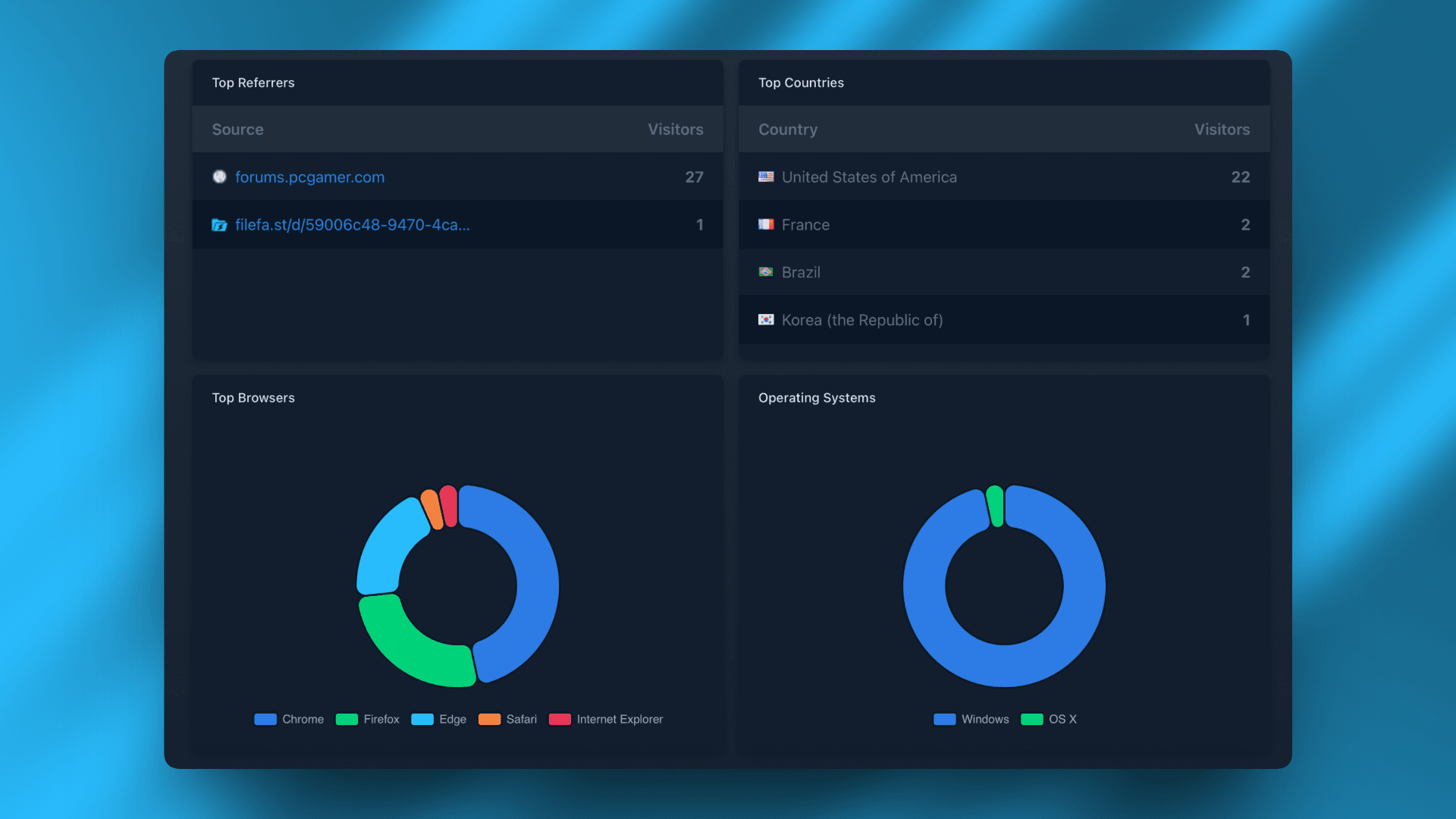The height and width of the screenshot is (819, 1456).
Task: Open the forums.pcgamer.com referrer link
Action: pos(309,177)
